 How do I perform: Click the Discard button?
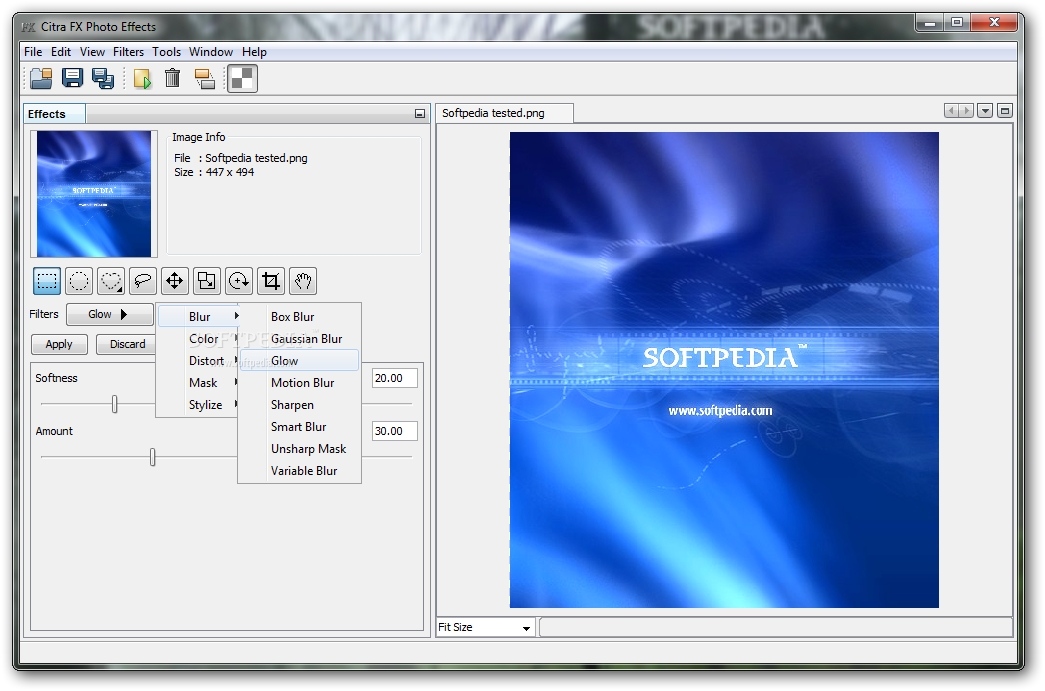click(x=127, y=344)
